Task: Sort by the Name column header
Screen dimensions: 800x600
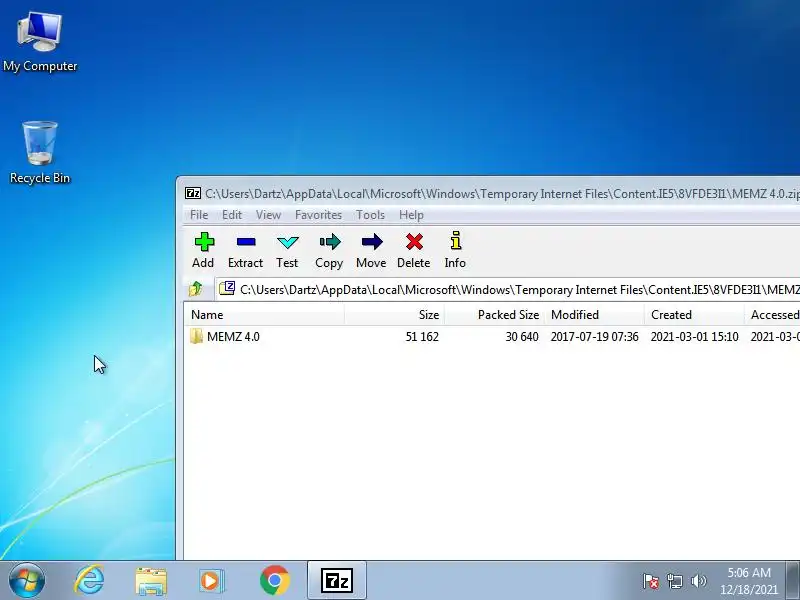Action: 264,315
